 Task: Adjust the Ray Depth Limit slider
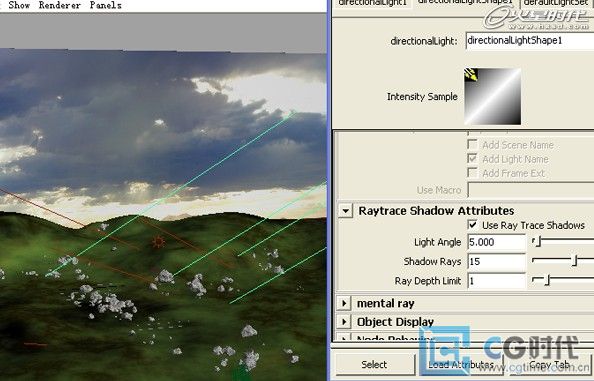point(546,280)
